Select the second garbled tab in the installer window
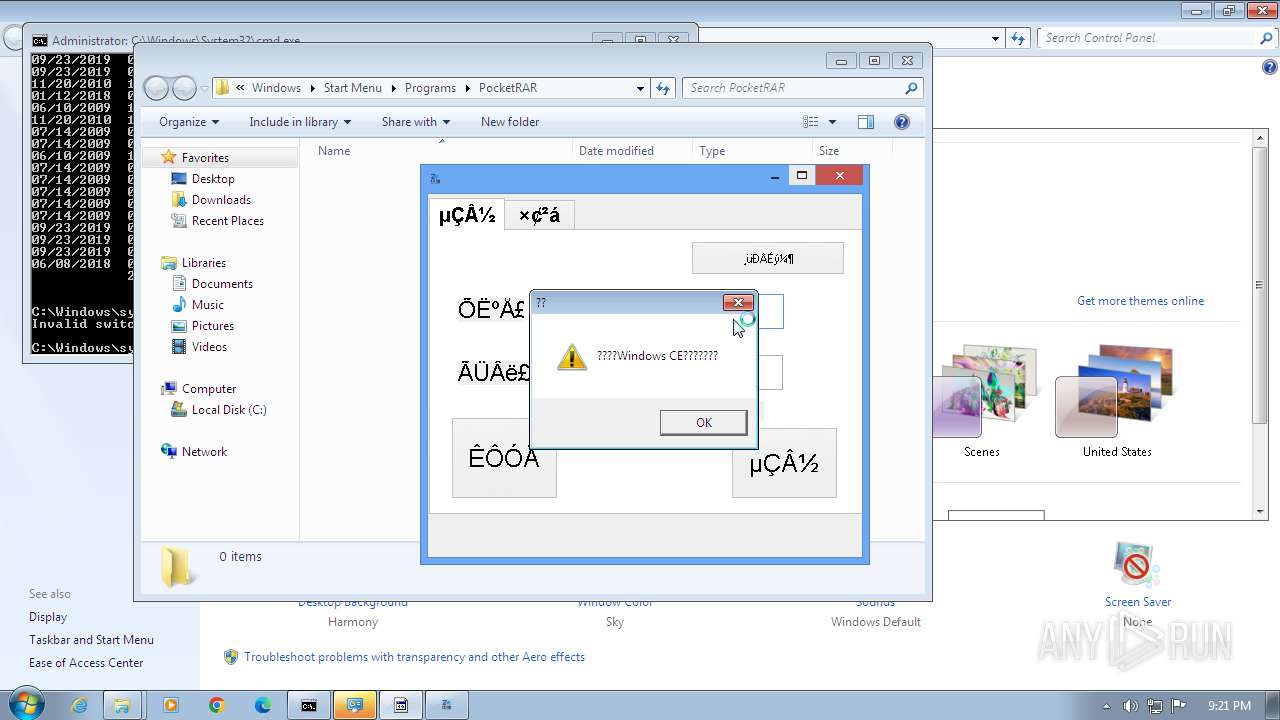 [x=539, y=215]
